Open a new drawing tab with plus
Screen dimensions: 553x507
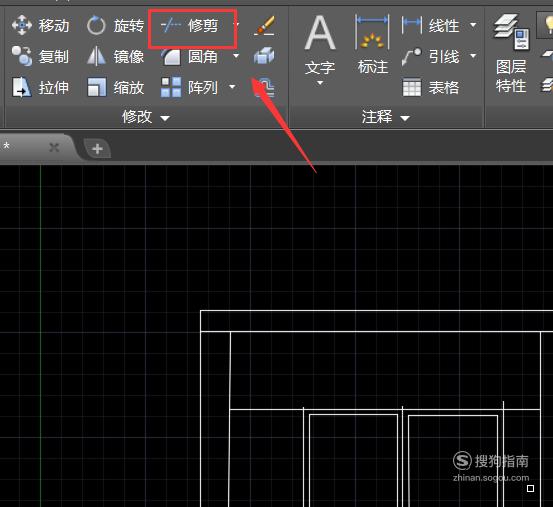[97, 149]
